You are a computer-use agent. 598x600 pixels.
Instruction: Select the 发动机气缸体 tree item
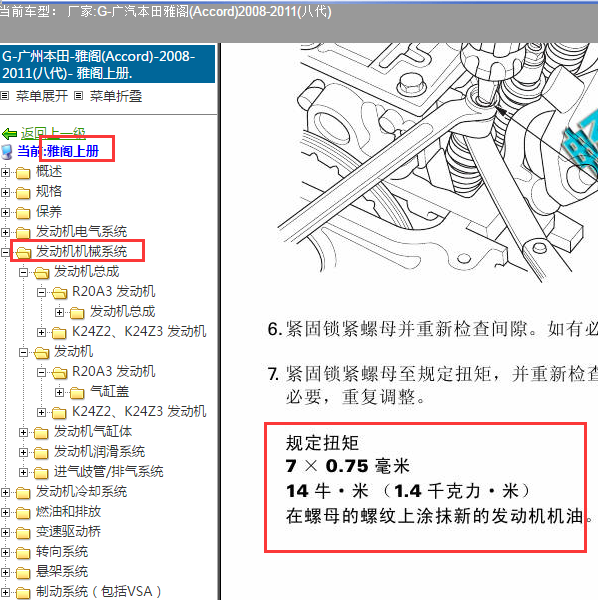93,431
